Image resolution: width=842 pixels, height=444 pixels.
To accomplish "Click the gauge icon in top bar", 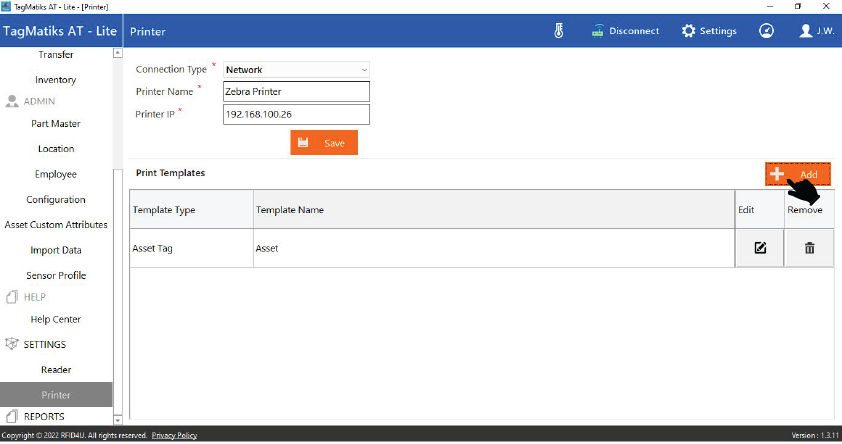I will [x=766, y=31].
